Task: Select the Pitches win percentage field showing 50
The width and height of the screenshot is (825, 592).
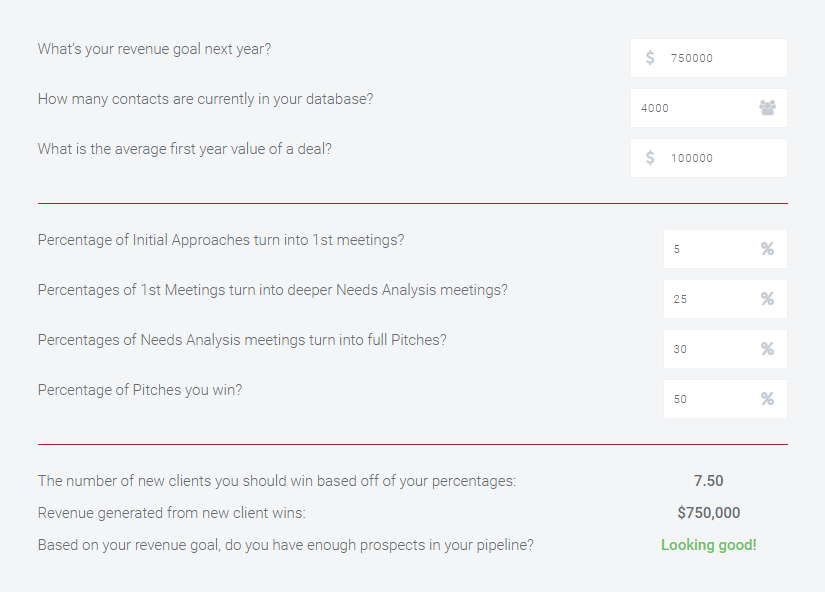Action: 725,399
